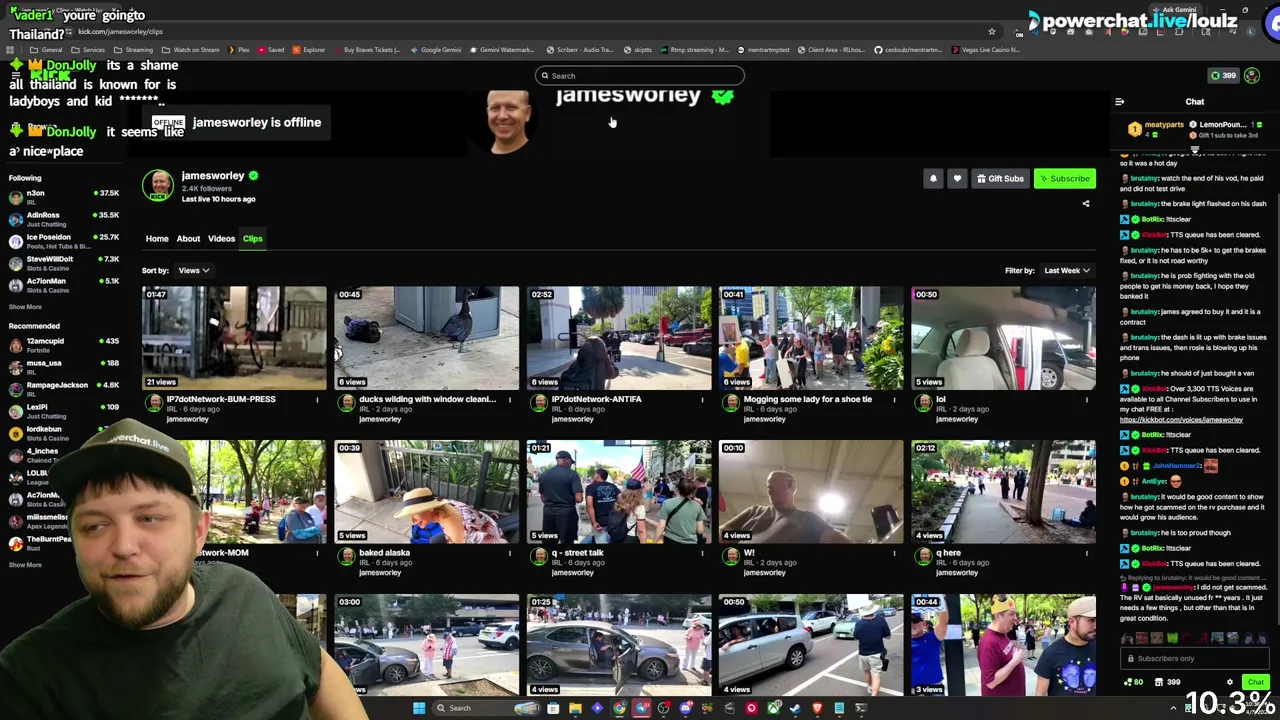Open the Streaming bookmarks folder
This screenshot has height=720, width=1280.
click(x=133, y=50)
